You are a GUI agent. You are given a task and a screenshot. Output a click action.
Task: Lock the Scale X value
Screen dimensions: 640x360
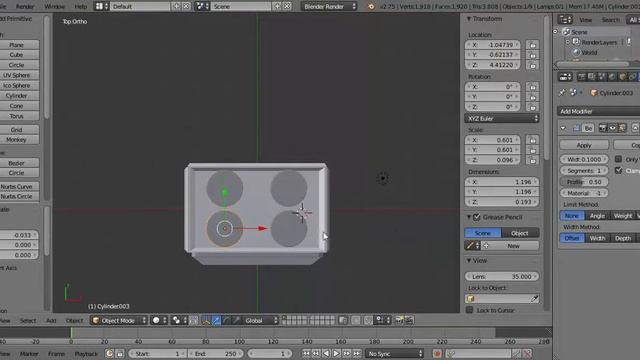[x=532, y=140]
